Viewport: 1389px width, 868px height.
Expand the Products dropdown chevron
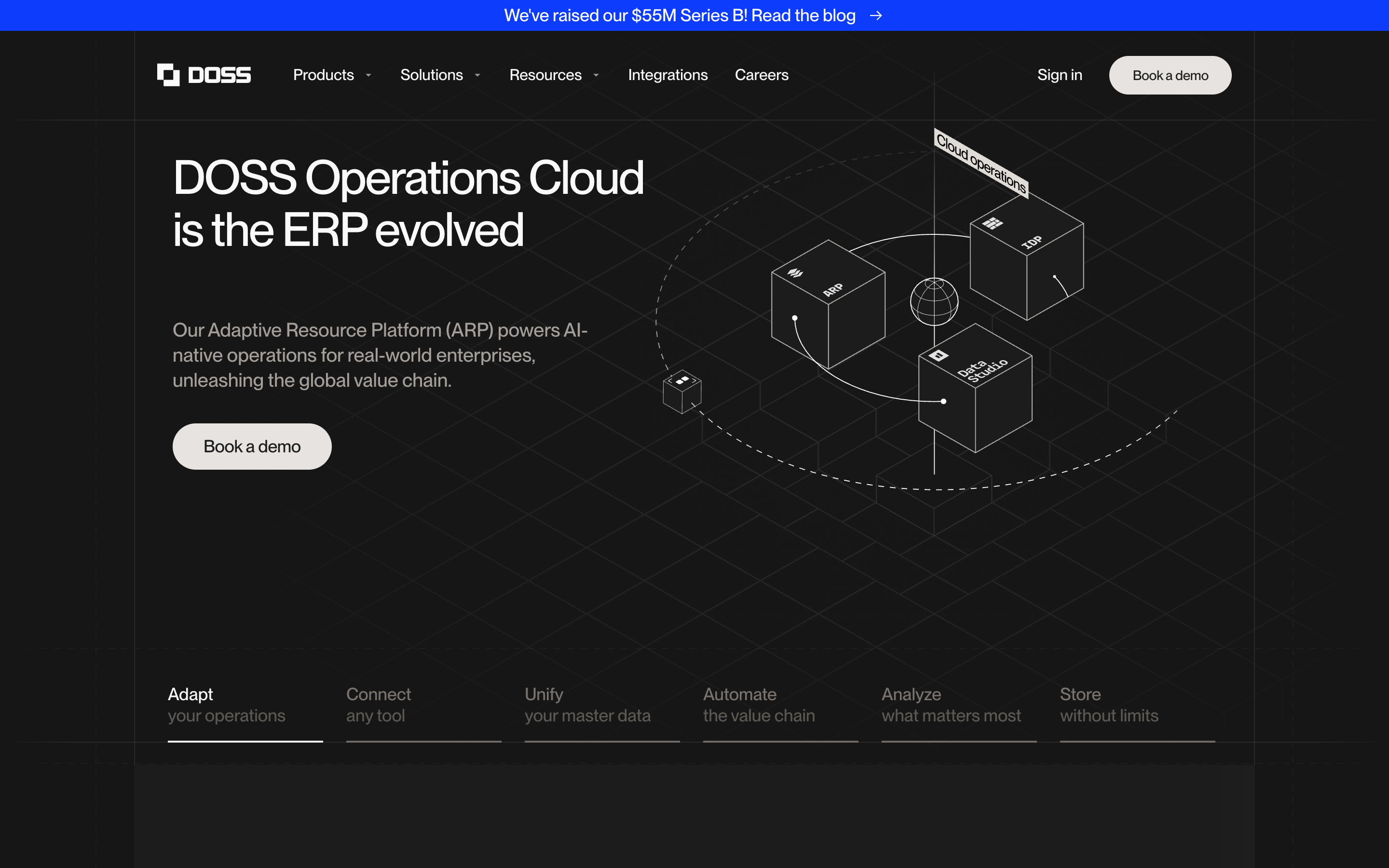[x=368, y=75]
